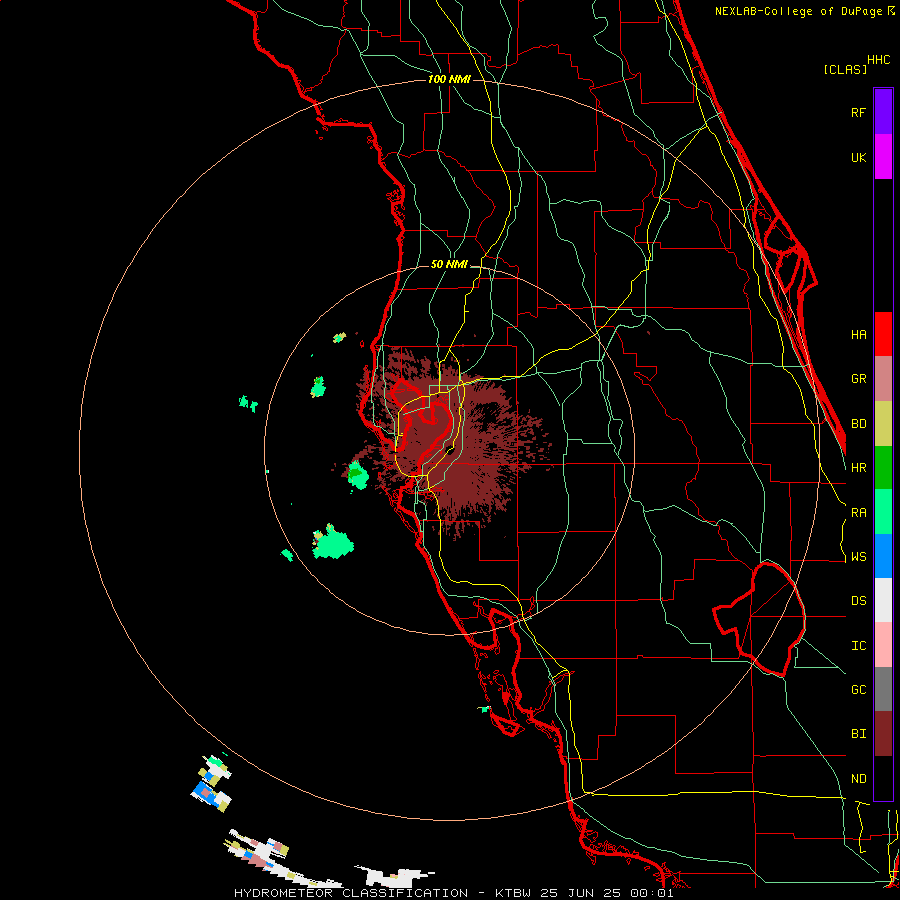Click the RF legend label
The height and width of the screenshot is (900, 900).
click(858, 112)
